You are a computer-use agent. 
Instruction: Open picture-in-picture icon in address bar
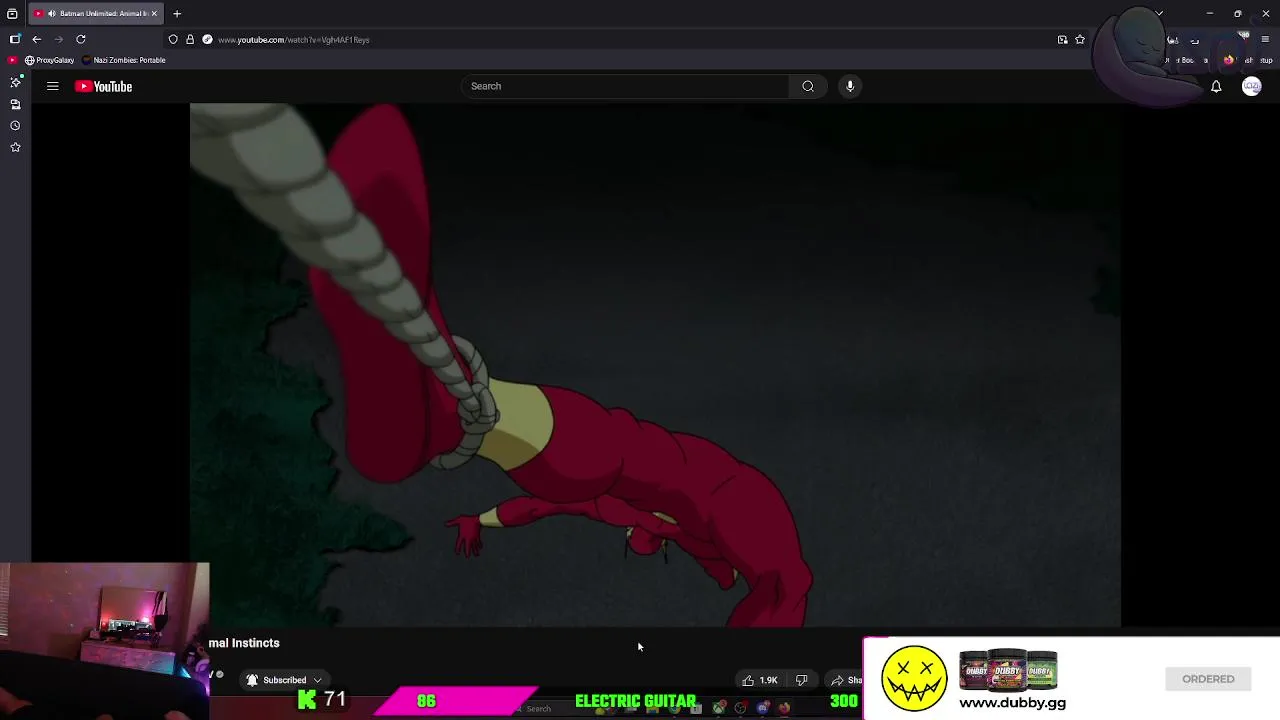(x=1062, y=39)
